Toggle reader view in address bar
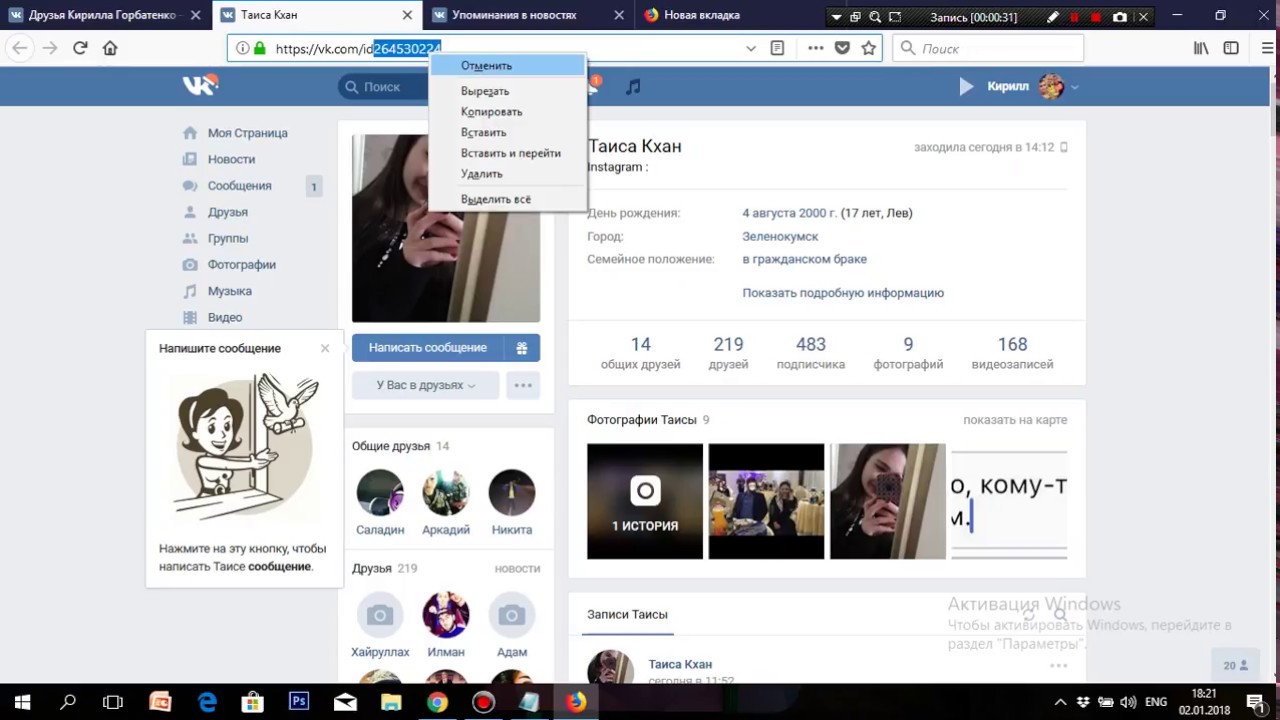This screenshot has width=1280, height=720. (x=777, y=48)
